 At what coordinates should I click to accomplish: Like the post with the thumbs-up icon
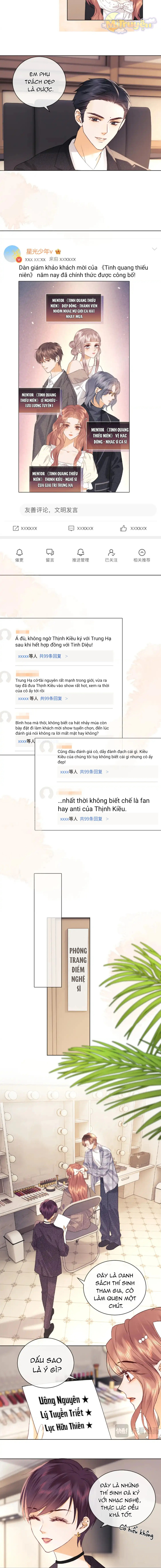123,528
